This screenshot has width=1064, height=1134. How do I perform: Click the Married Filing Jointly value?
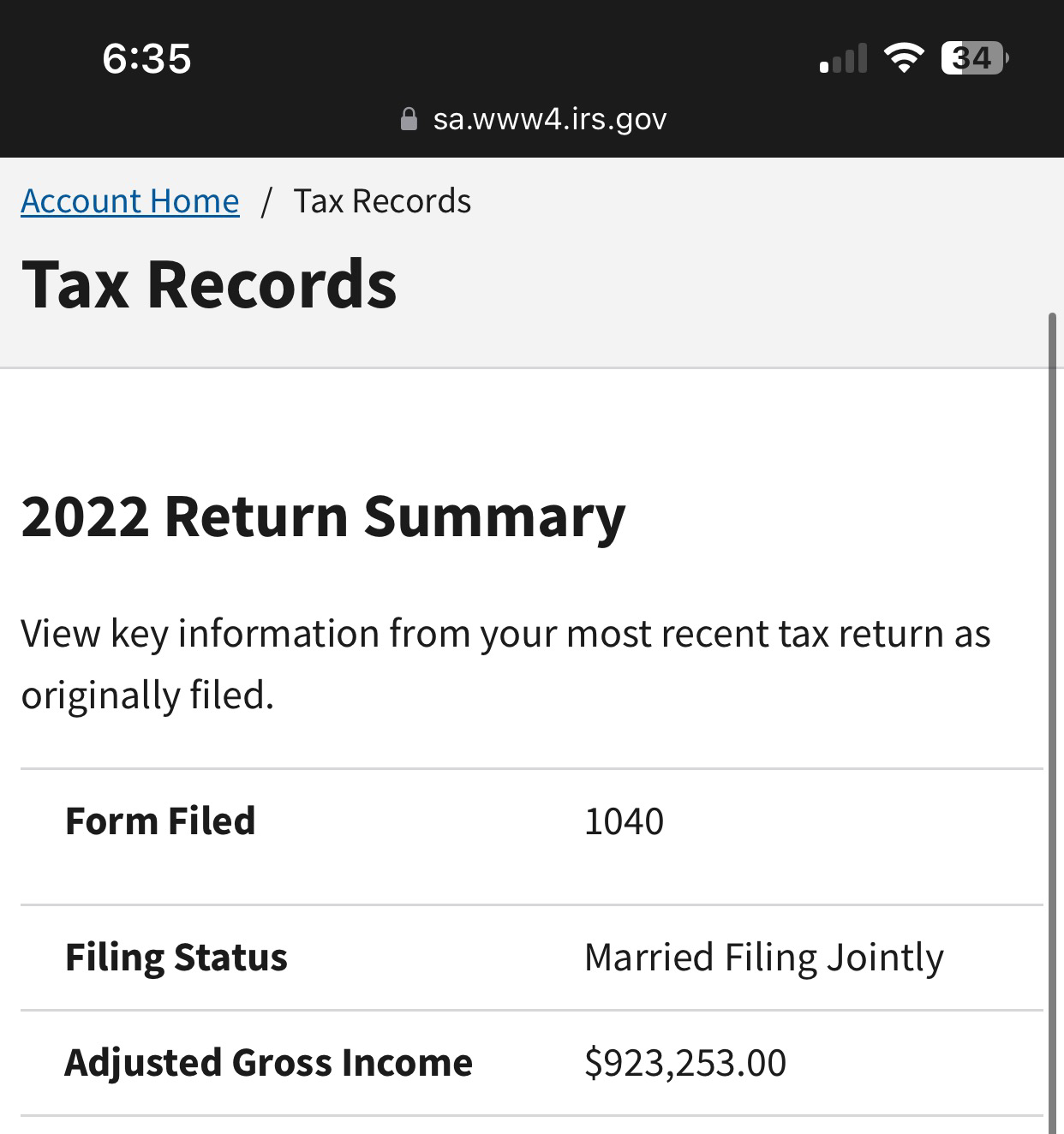[764, 958]
